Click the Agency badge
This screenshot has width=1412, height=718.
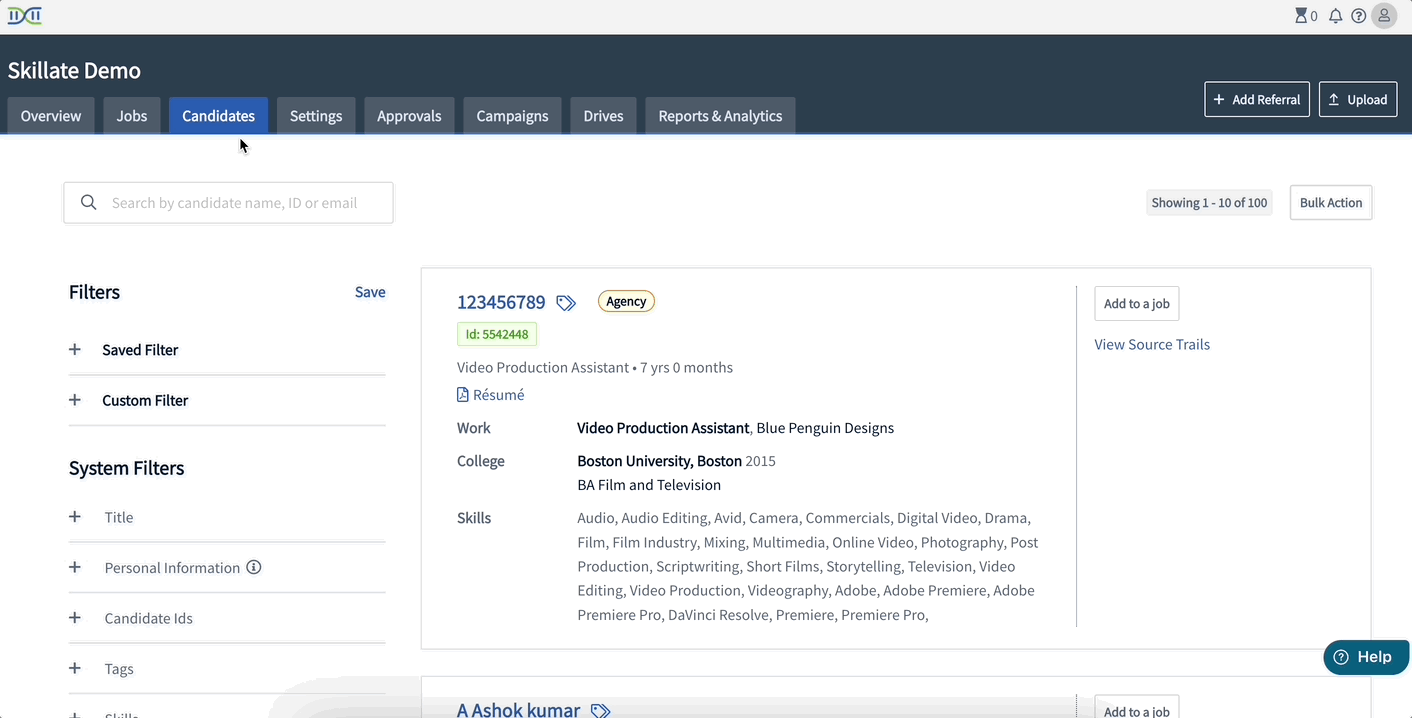click(626, 301)
